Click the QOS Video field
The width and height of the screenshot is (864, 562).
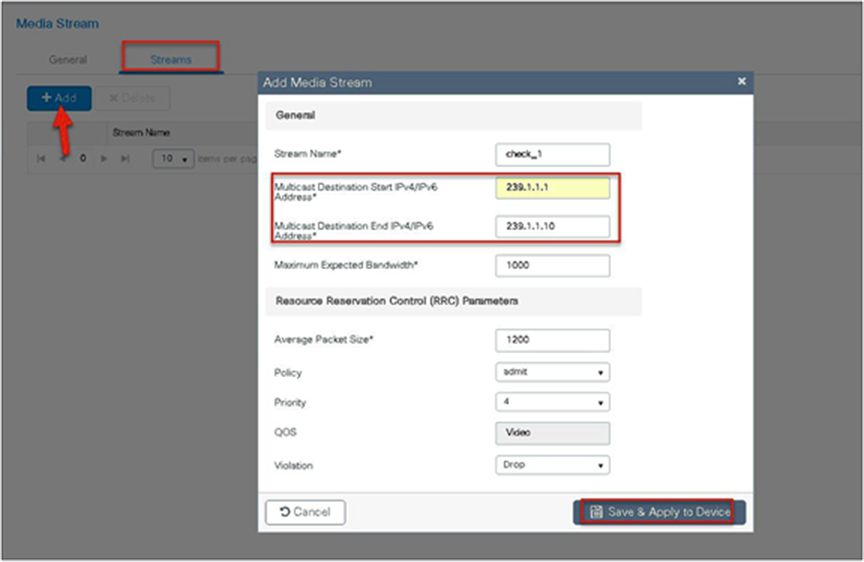coord(553,433)
